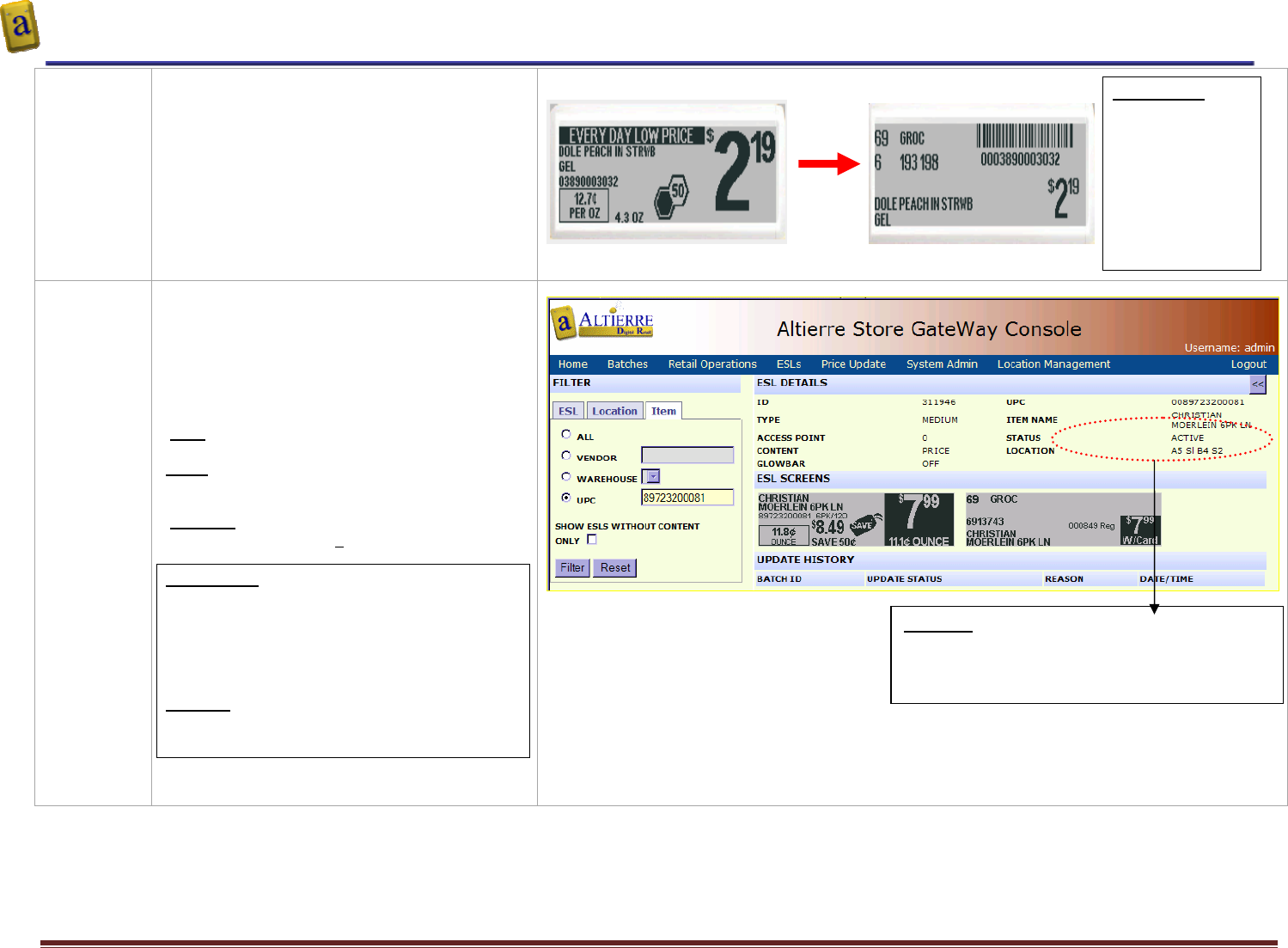Open the Retail Operations menu
The width and height of the screenshot is (1288, 948).
[x=712, y=364]
